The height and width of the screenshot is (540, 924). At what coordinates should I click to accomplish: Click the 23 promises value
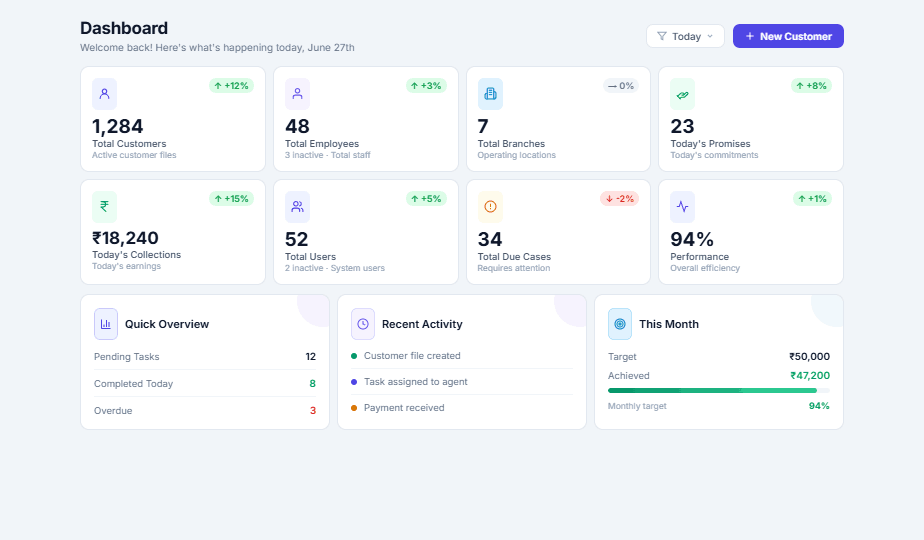coord(682,126)
